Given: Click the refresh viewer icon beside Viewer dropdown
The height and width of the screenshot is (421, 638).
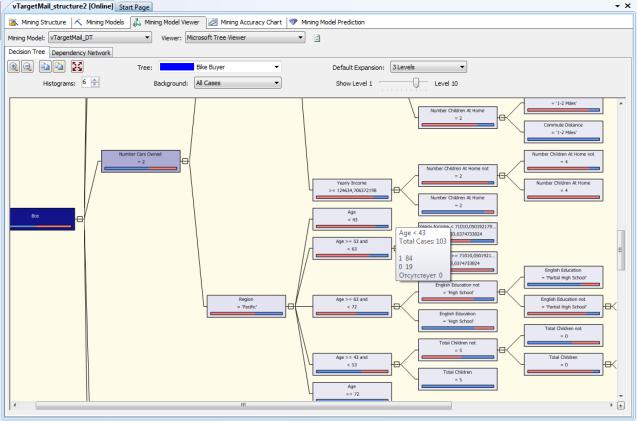Looking at the screenshot, I should tap(317, 38).
